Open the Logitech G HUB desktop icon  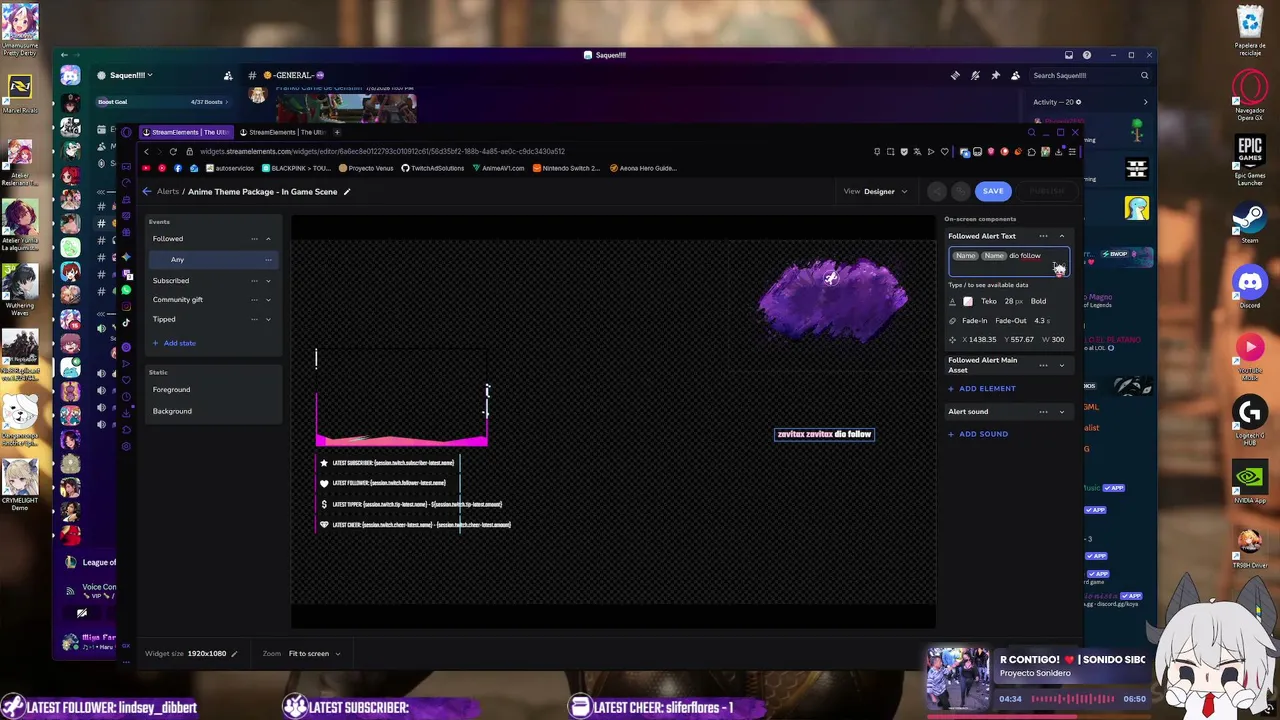pos(1250,420)
